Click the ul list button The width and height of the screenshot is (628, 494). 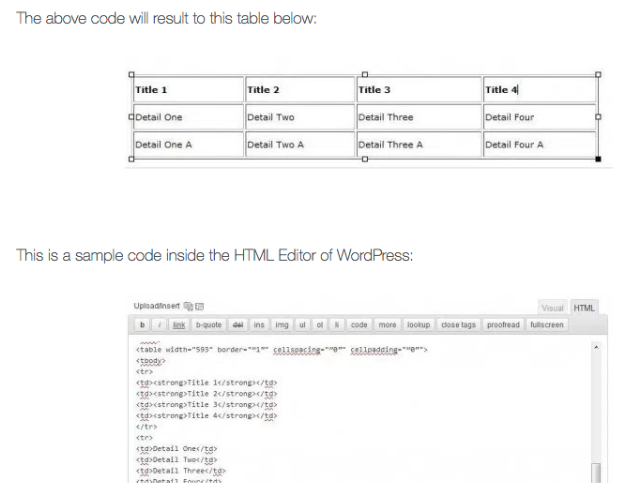pyautogui.click(x=302, y=325)
